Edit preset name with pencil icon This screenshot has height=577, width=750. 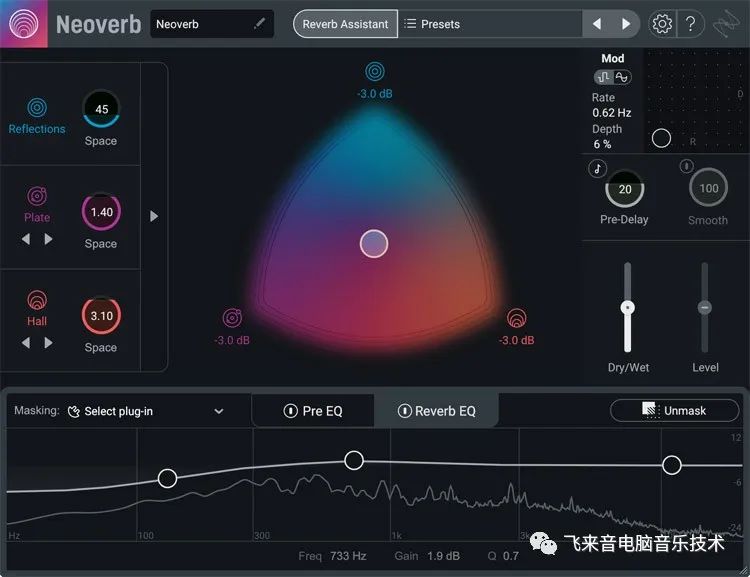260,23
